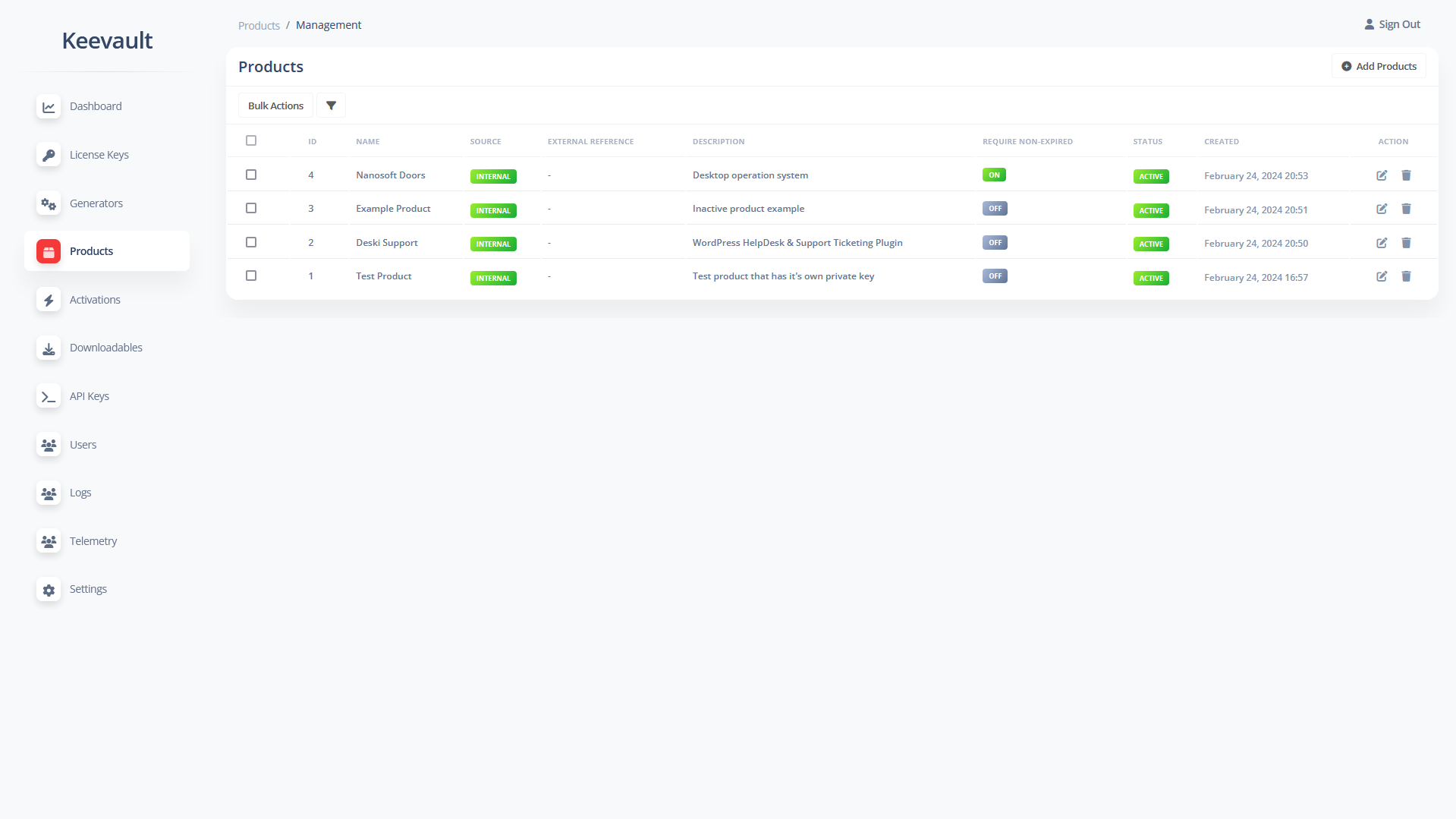
Task: Tick the select-all checkbox in header
Action: [251, 140]
